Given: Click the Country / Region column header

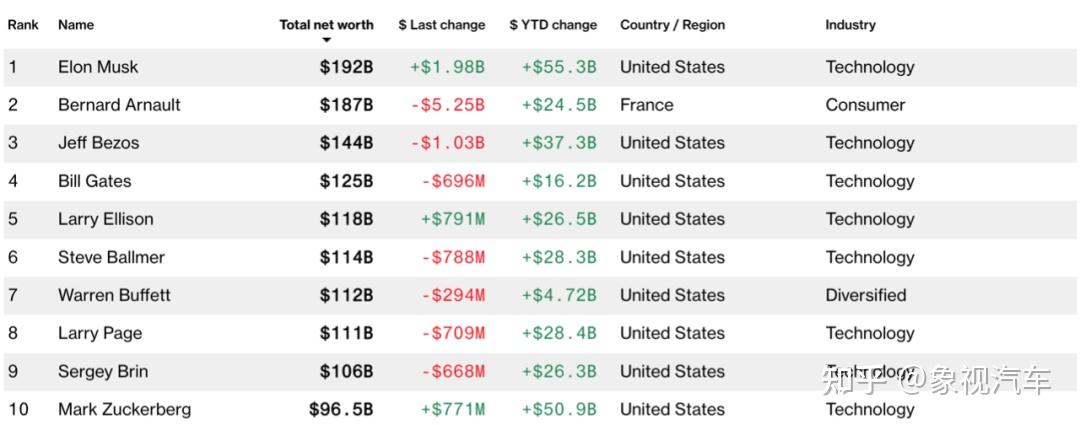Looking at the screenshot, I should coord(672,25).
